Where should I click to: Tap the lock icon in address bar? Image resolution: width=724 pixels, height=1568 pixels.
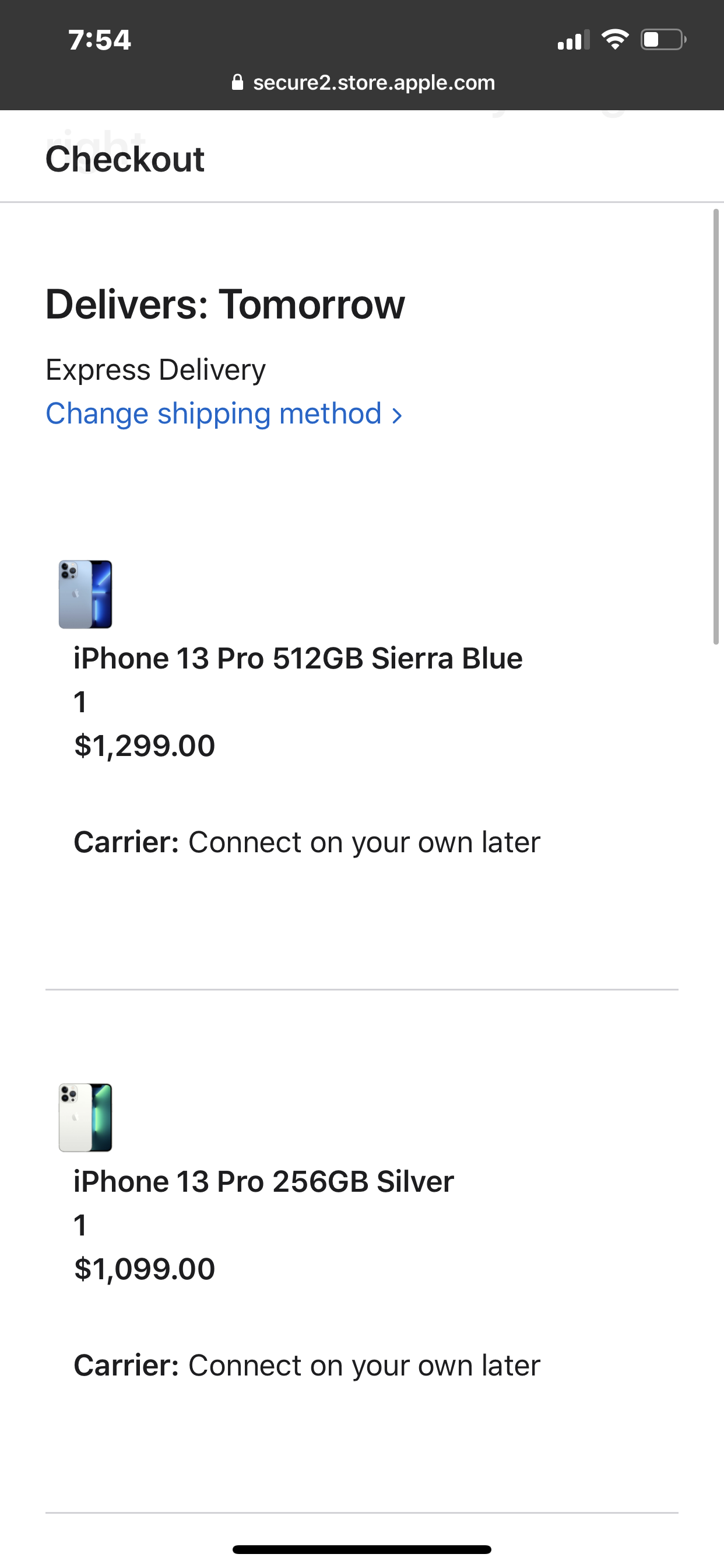pyautogui.click(x=237, y=82)
